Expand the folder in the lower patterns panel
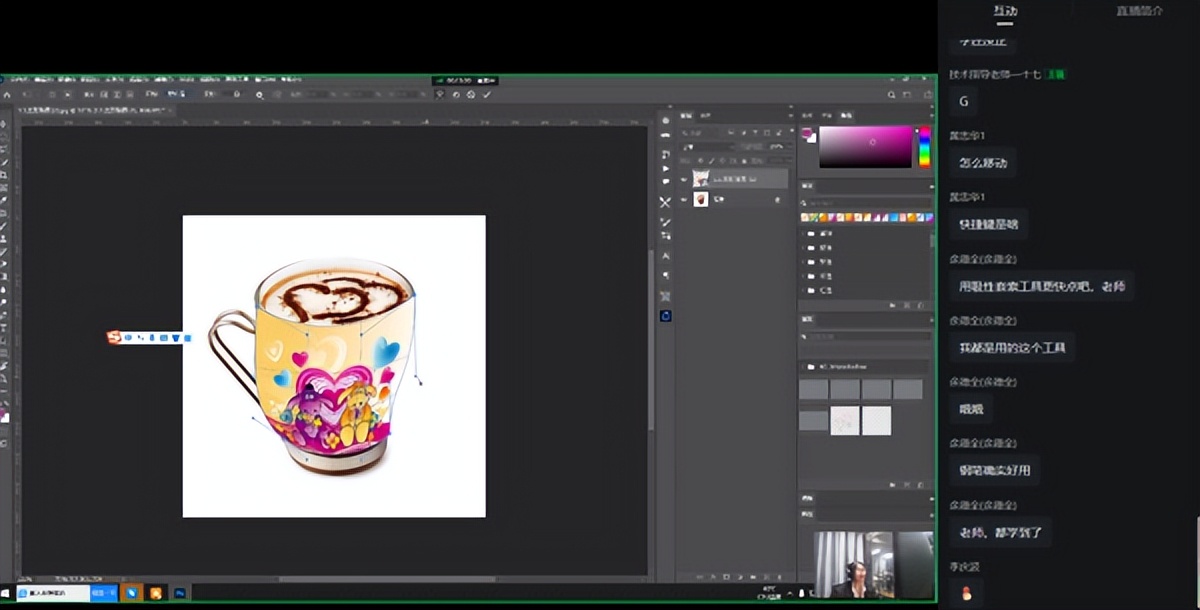This screenshot has height=610, width=1200. pos(810,367)
